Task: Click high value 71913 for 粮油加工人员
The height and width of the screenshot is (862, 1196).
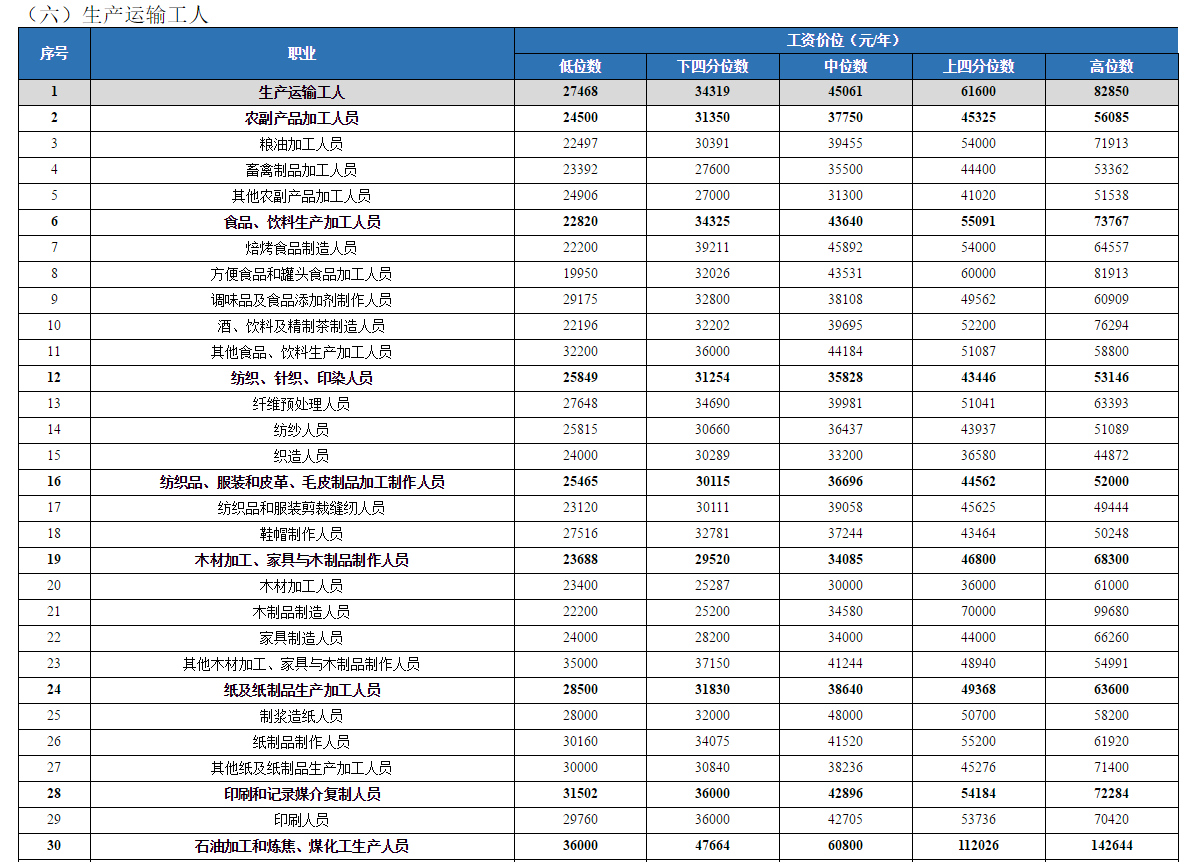Action: pyautogui.click(x=1111, y=143)
